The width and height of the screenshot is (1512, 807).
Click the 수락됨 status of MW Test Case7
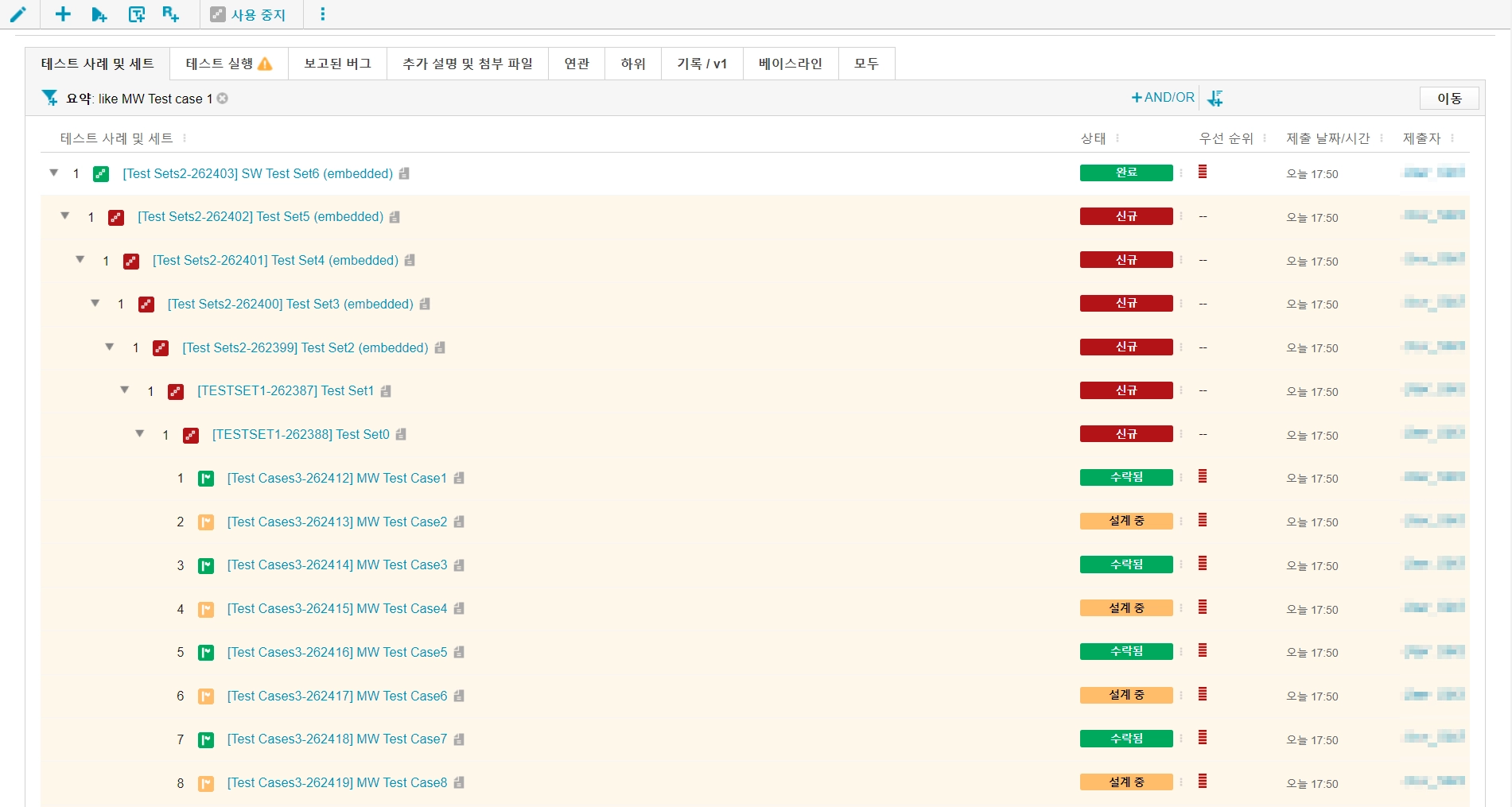pos(1126,739)
